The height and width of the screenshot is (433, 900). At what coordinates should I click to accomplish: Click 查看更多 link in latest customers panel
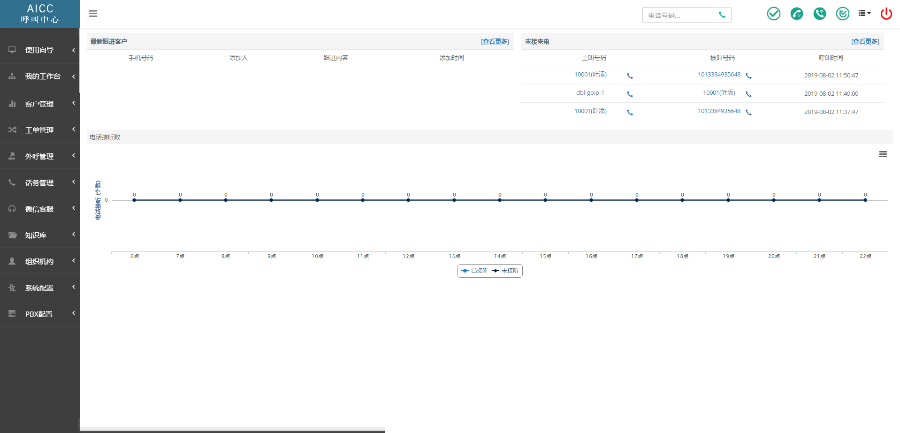(x=496, y=41)
